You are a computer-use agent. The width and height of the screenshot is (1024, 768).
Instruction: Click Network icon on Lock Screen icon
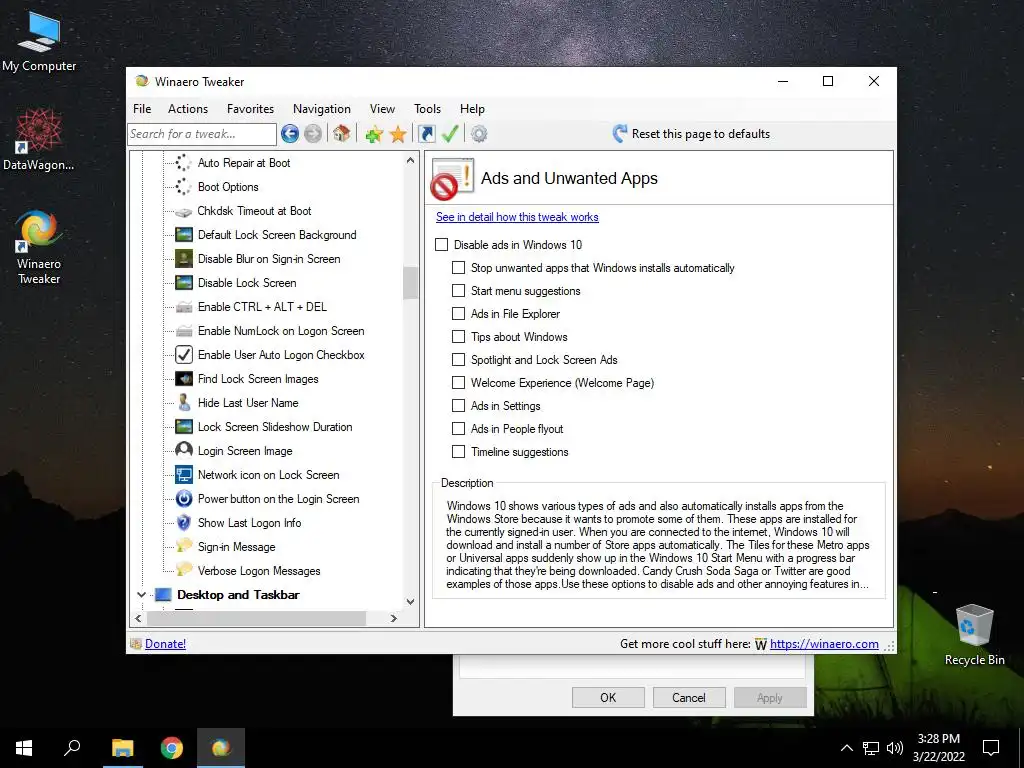point(184,475)
